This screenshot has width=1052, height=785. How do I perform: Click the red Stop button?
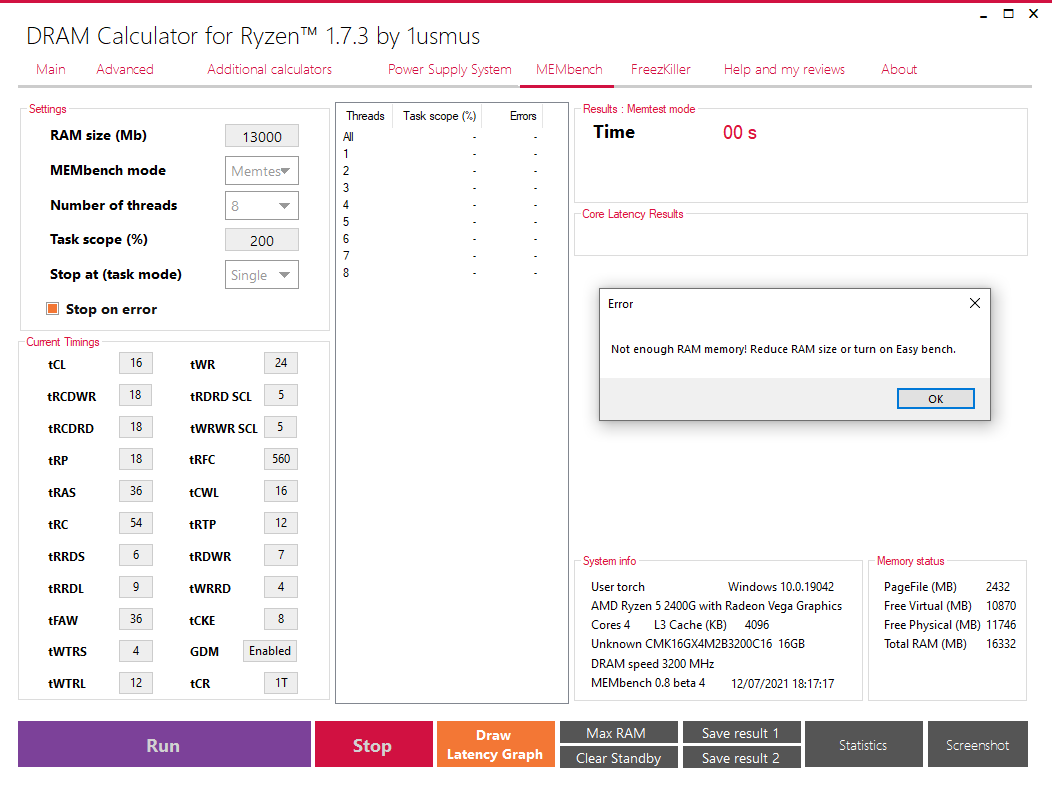coord(373,745)
